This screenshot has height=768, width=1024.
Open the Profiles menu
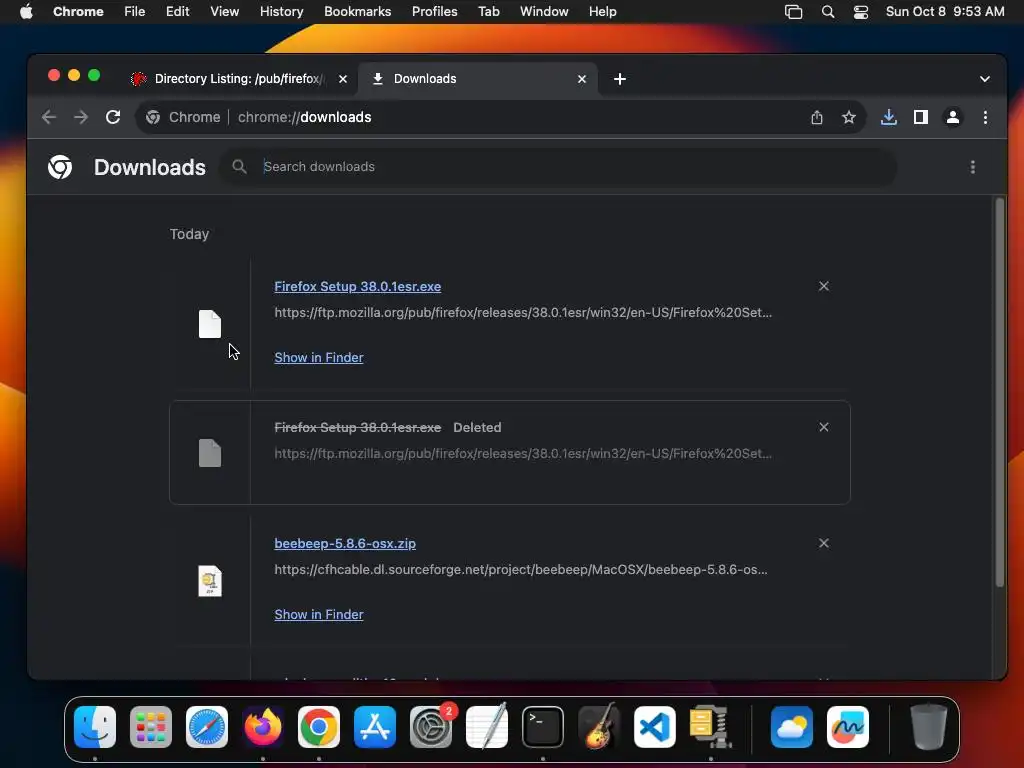pyautogui.click(x=434, y=11)
